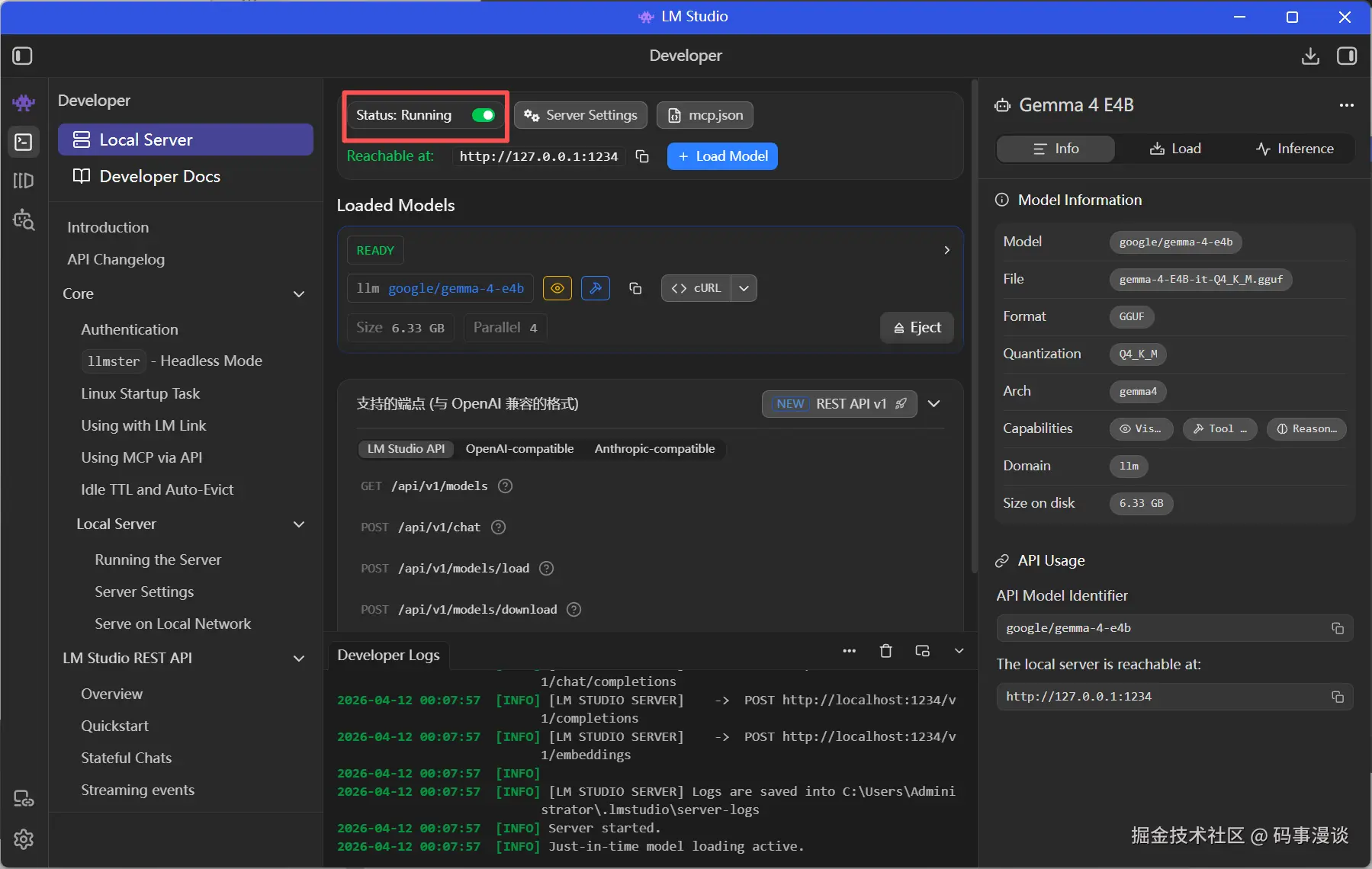Switch to the OpenAI-compatible tab
1372x869 pixels.
[x=519, y=449]
